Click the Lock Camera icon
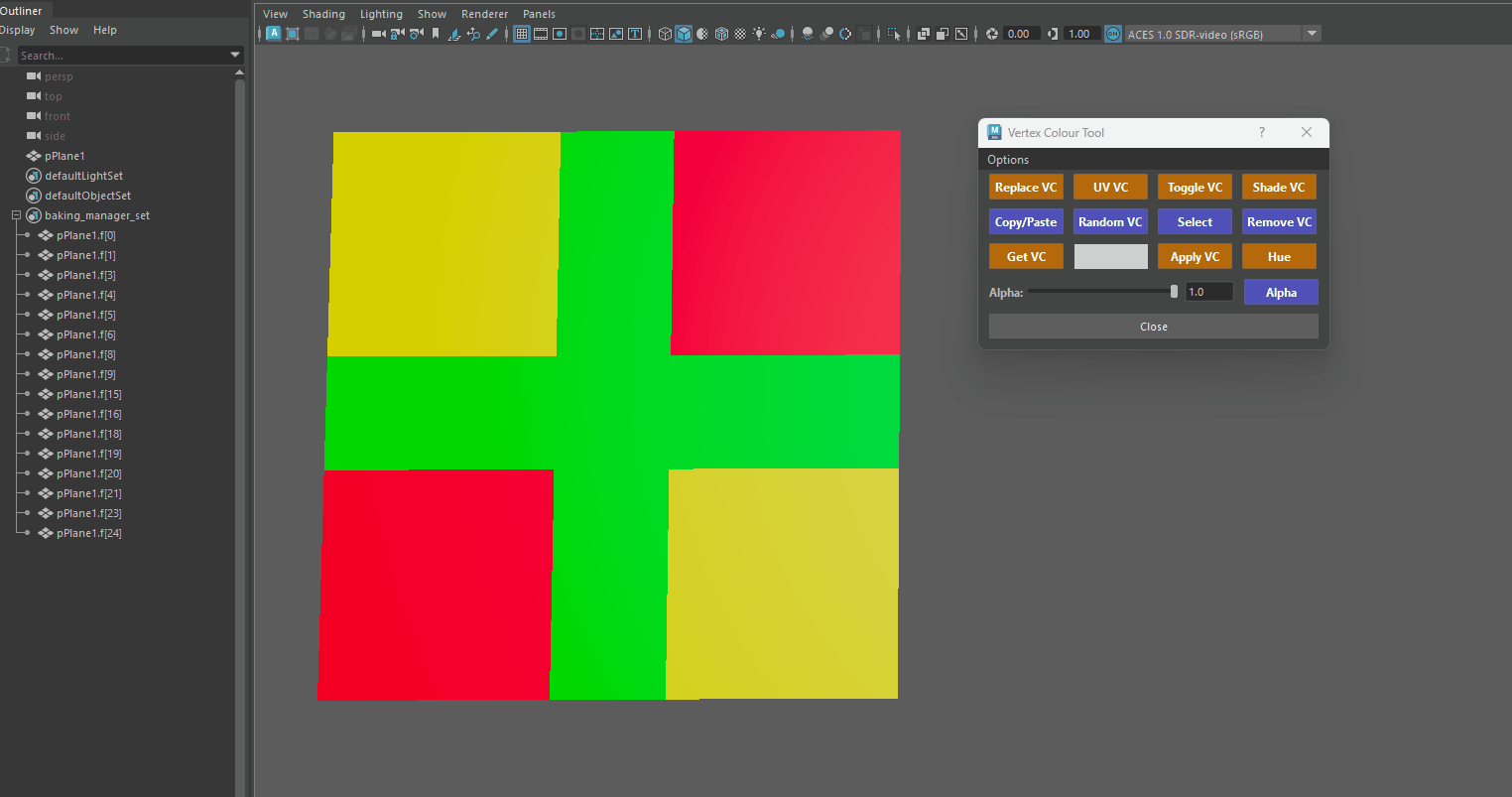The image size is (1512, 797). (398, 34)
